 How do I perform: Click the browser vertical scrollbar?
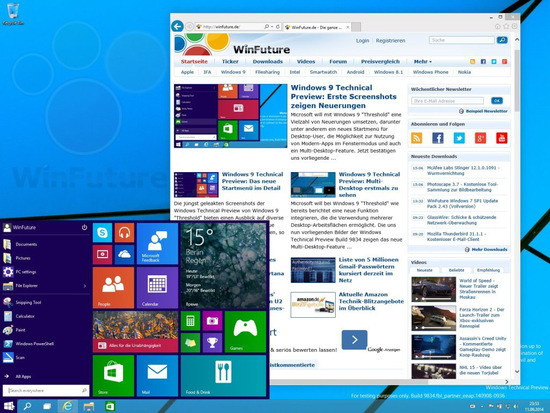pyautogui.click(x=517, y=205)
